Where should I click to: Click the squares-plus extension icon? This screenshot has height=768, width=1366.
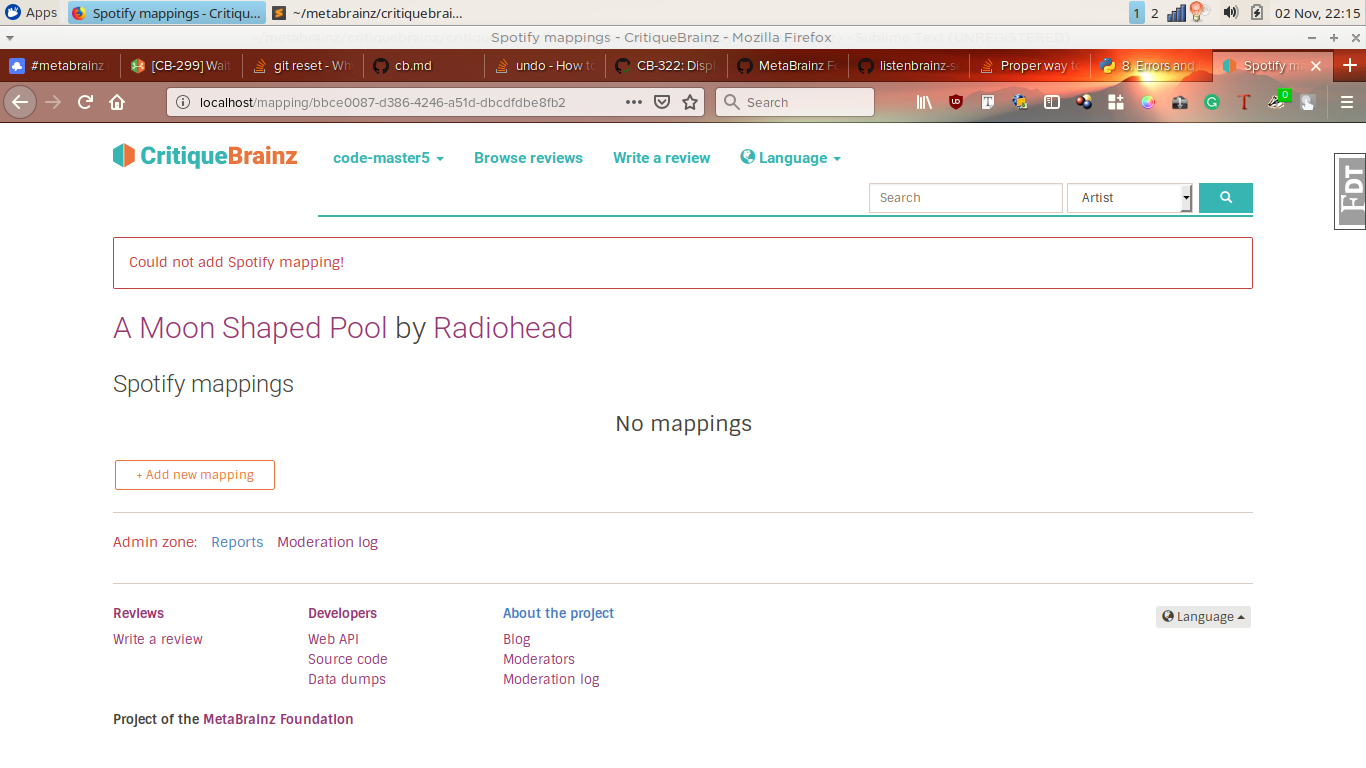click(1116, 102)
